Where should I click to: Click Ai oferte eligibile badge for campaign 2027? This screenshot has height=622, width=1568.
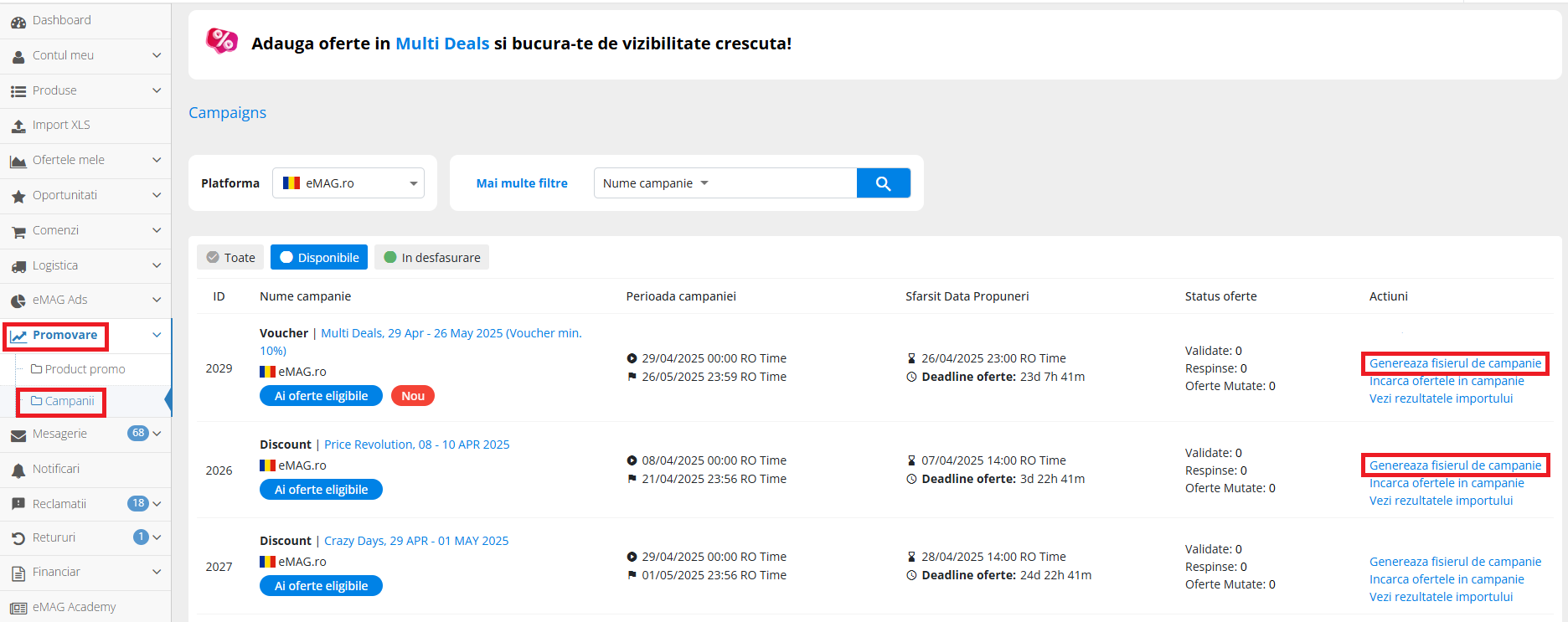321,586
